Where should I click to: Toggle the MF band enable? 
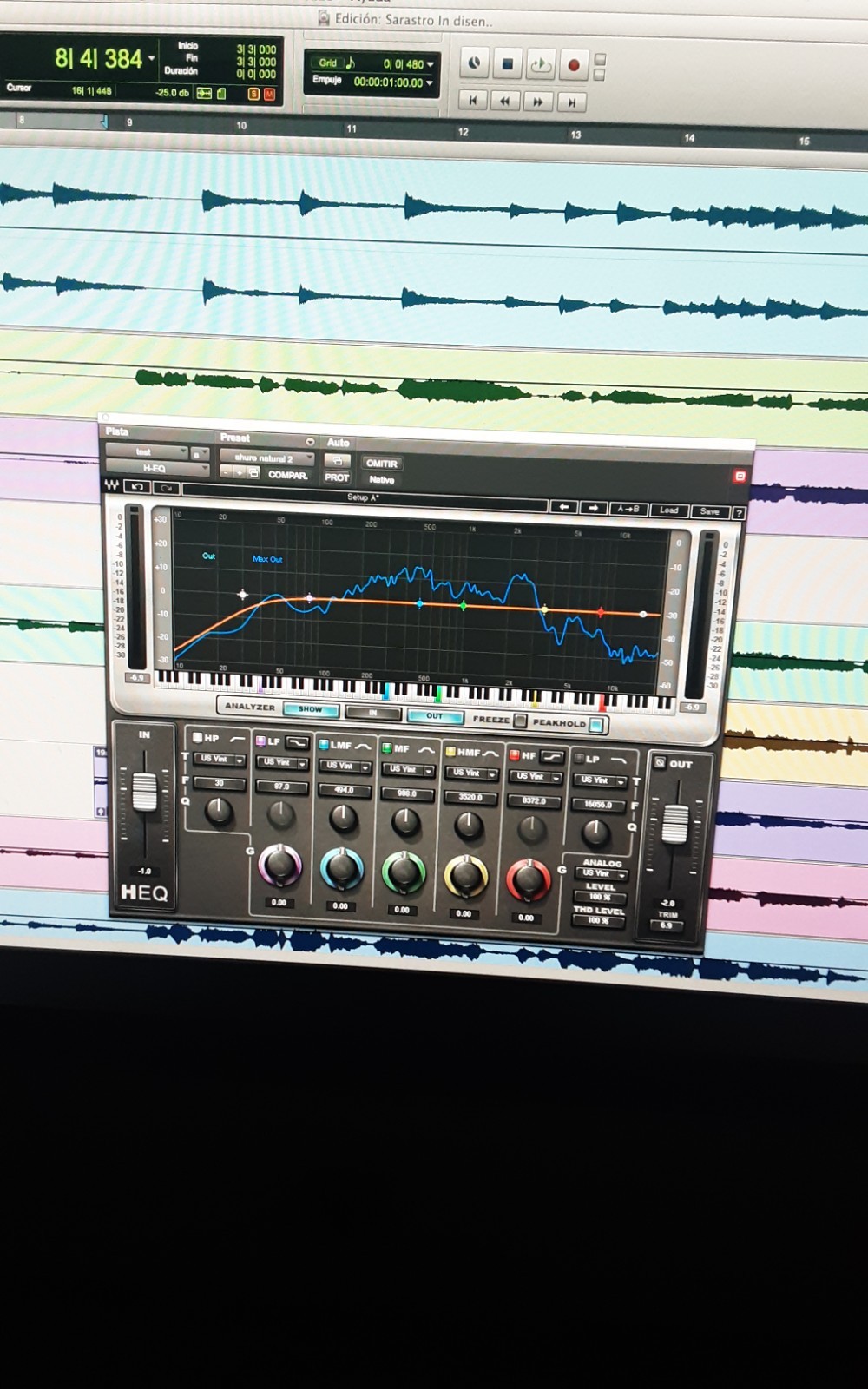coord(386,747)
